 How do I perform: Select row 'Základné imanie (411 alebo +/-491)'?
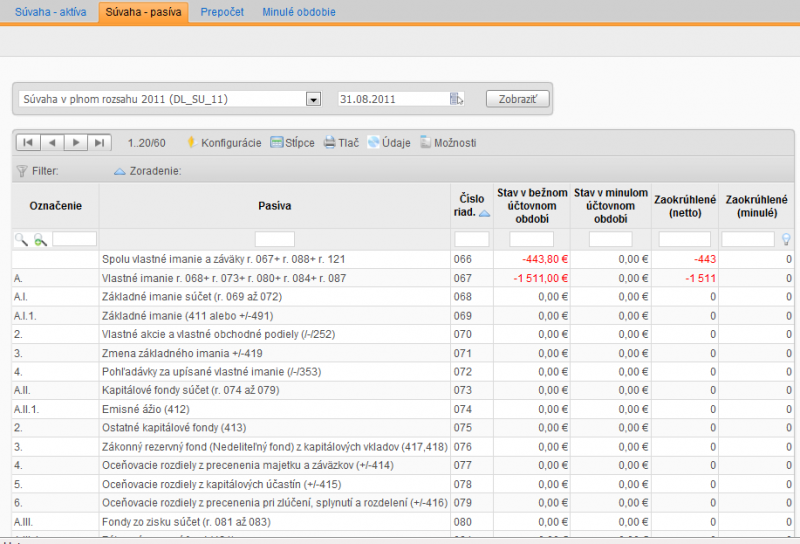(403, 316)
